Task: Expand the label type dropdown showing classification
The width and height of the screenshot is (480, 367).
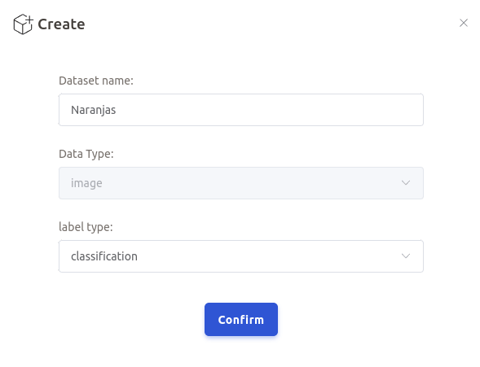Action: pyautogui.click(x=241, y=256)
